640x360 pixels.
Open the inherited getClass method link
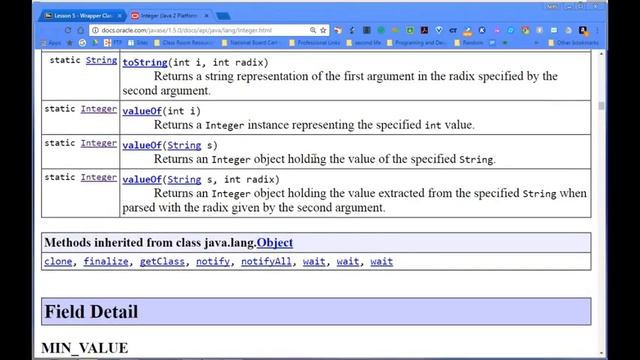[162, 262]
